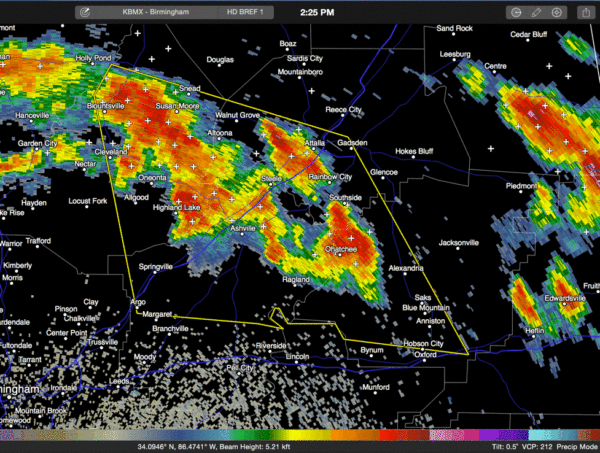Open the share export button
Screen dimensions: 600x453
click(585, 13)
